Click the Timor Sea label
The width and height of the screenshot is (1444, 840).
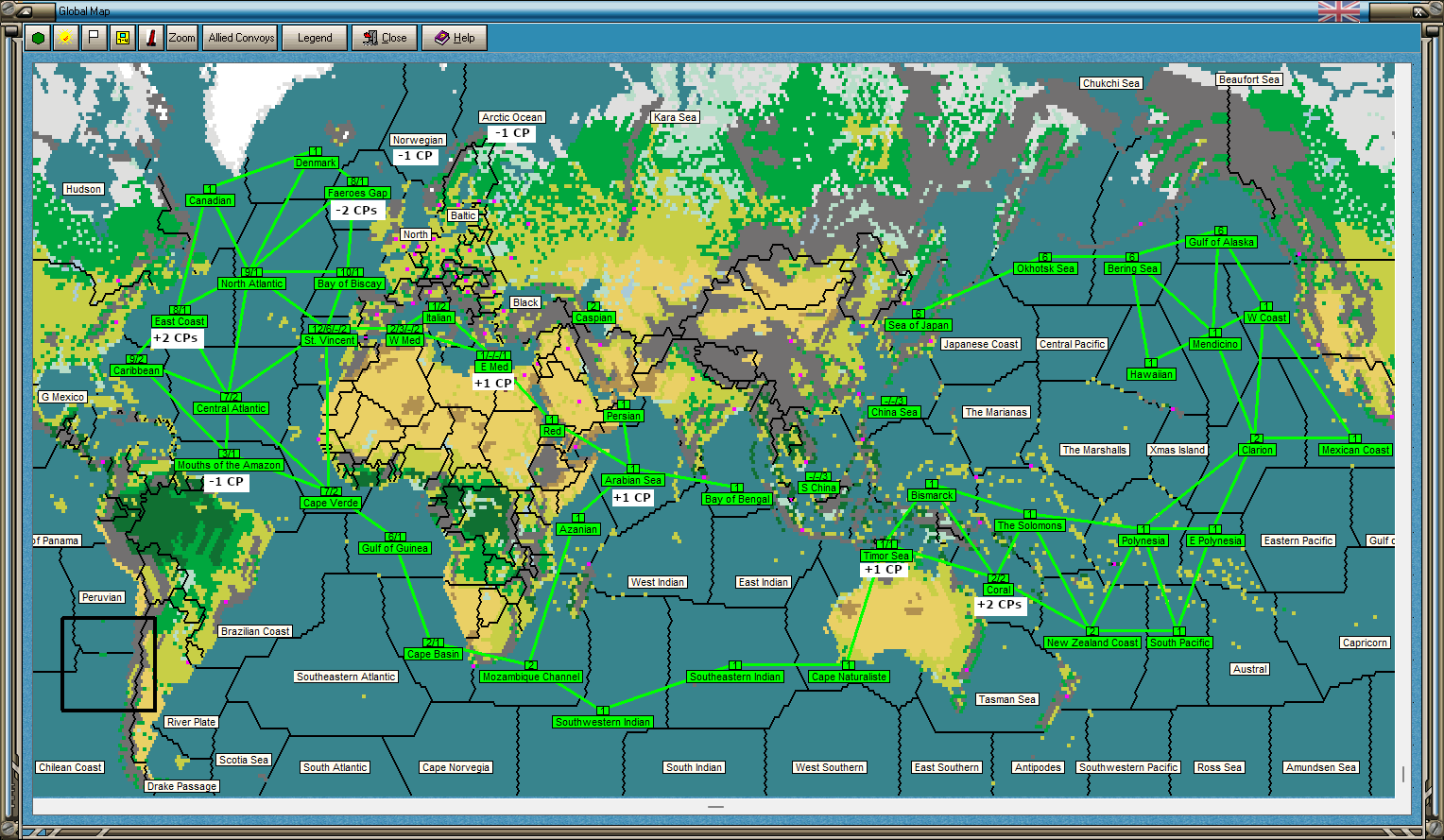tap(885, 556)
